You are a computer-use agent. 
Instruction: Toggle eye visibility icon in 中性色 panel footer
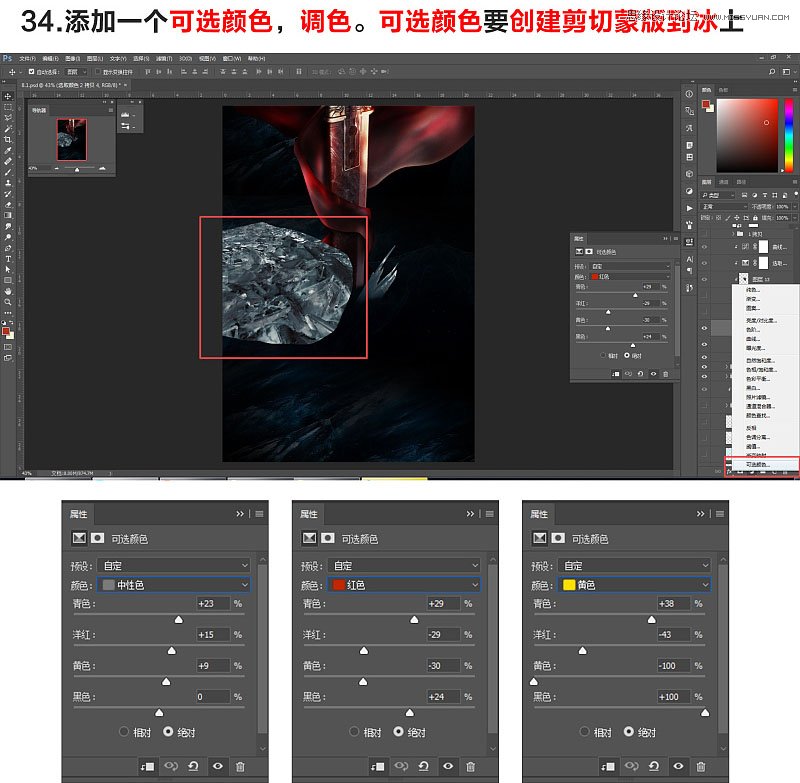(217, 766)
